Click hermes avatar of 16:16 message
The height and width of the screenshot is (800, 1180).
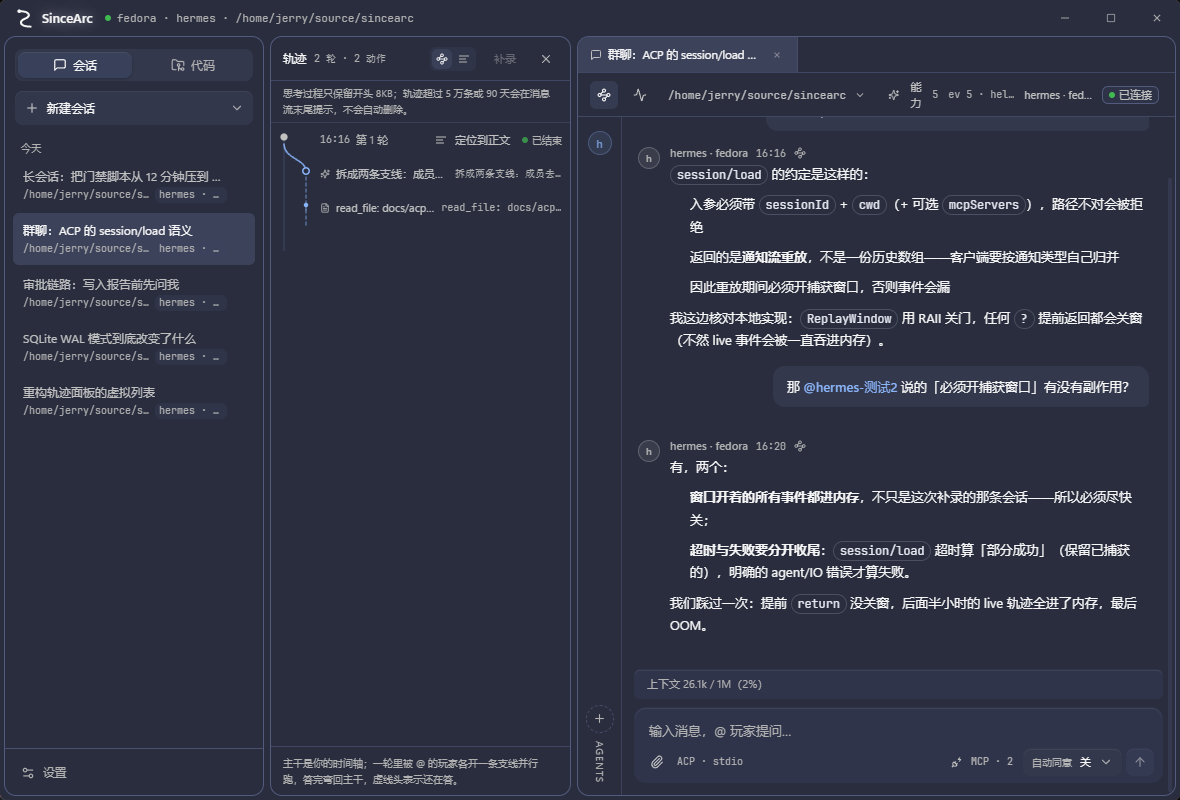pyautogui.click(x=649, y=158)
